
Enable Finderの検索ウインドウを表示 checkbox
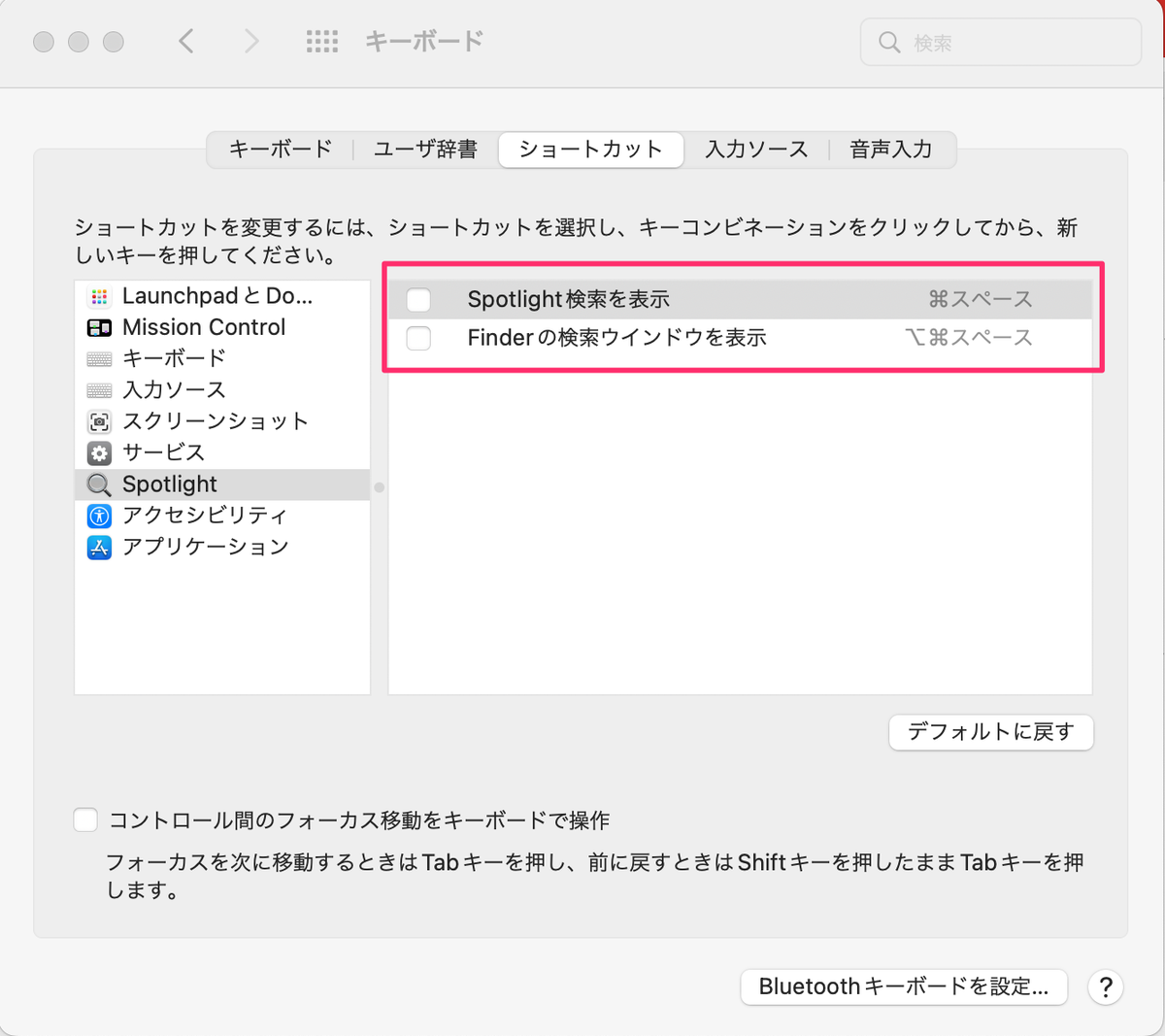tap(418, 338)
